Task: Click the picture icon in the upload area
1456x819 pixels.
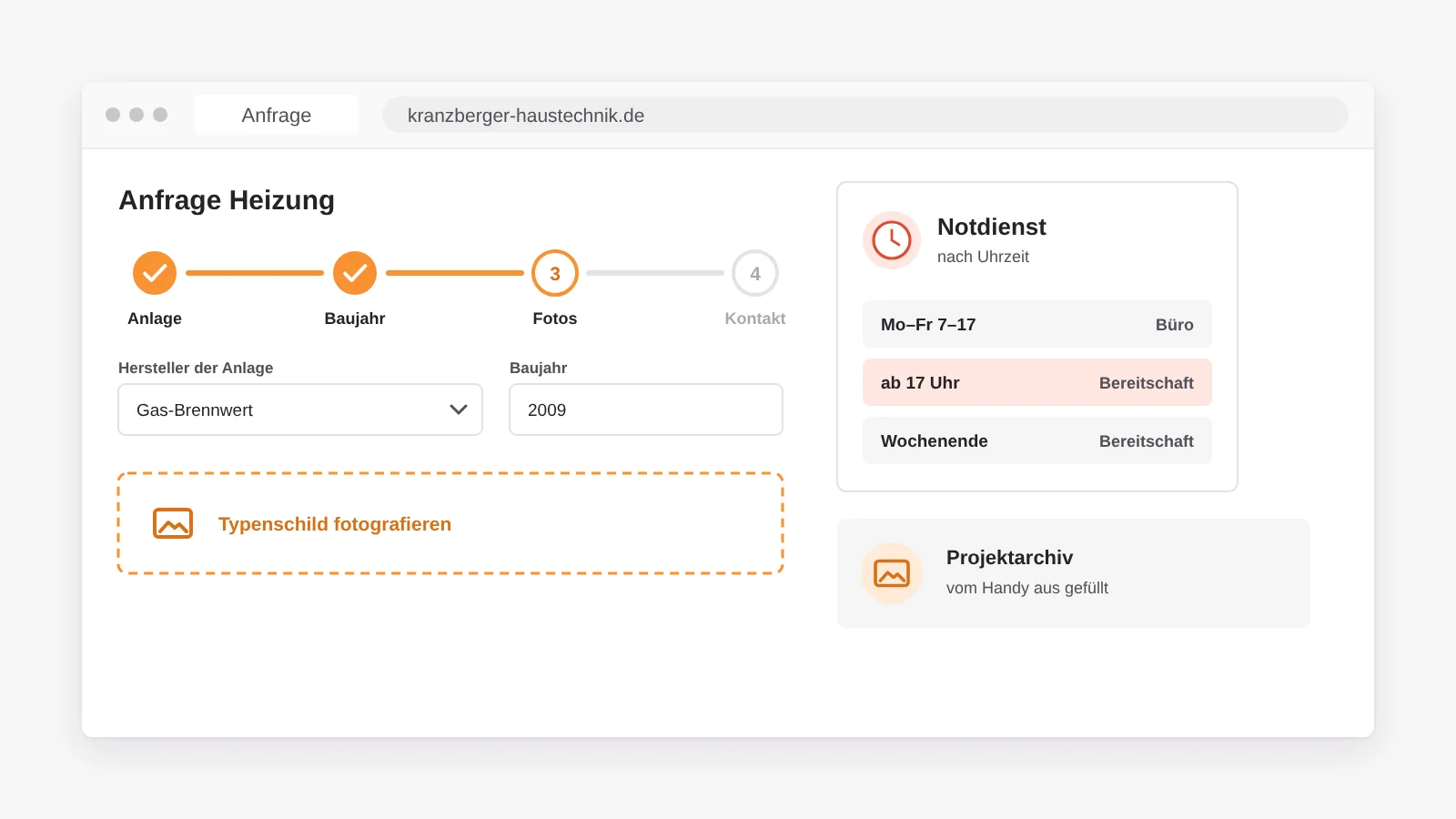Action: pos(173,523)
